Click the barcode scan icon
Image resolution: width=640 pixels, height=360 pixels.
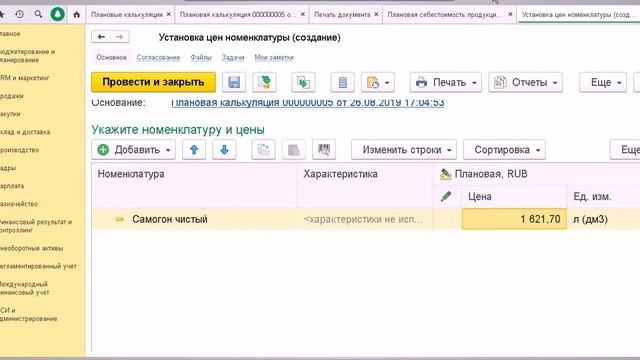[x=324, y=150]
